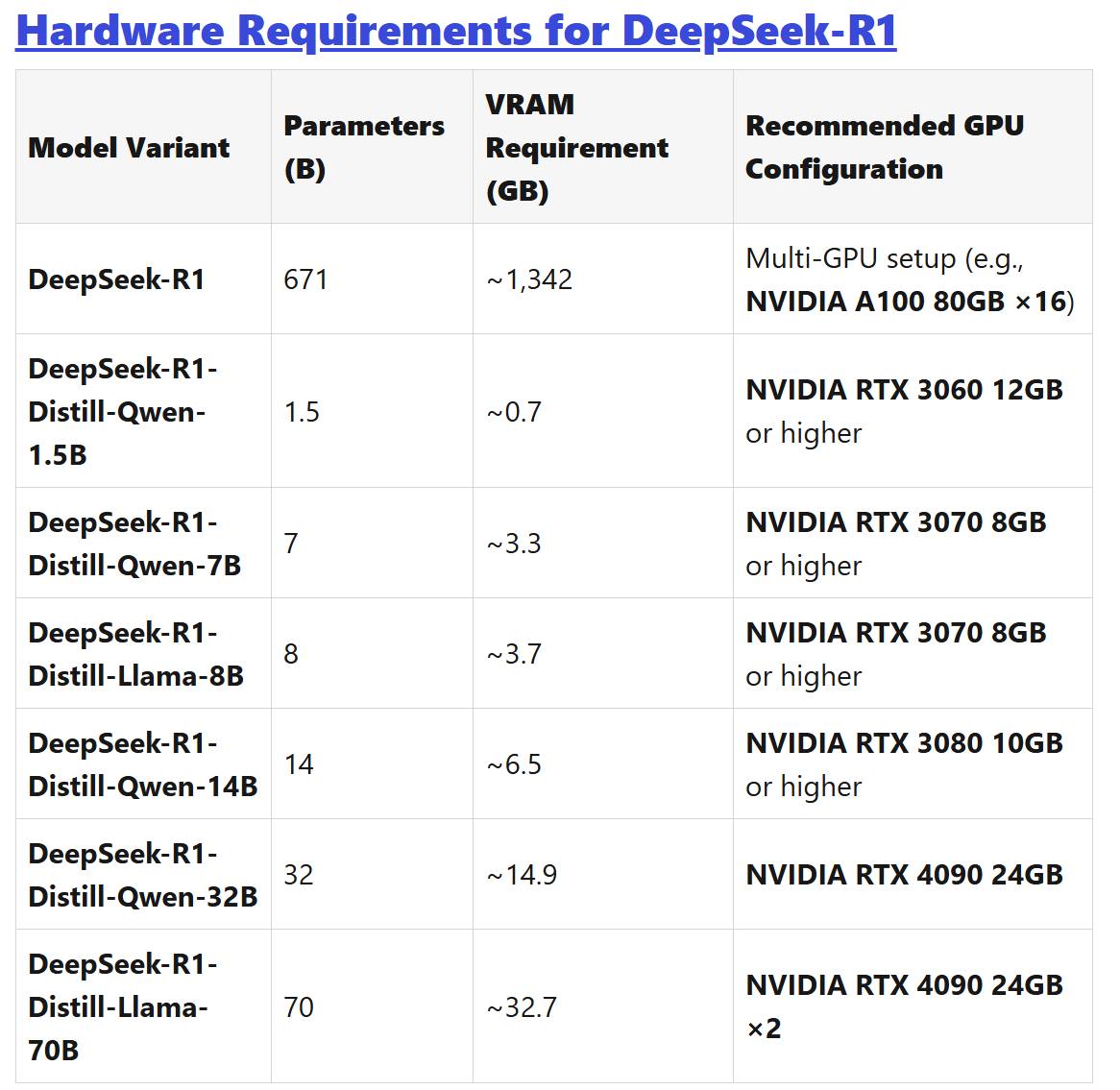Click the Parameters (B) column header
The width and height of the screenshot is (1120, 1090).
coord(372,147)
